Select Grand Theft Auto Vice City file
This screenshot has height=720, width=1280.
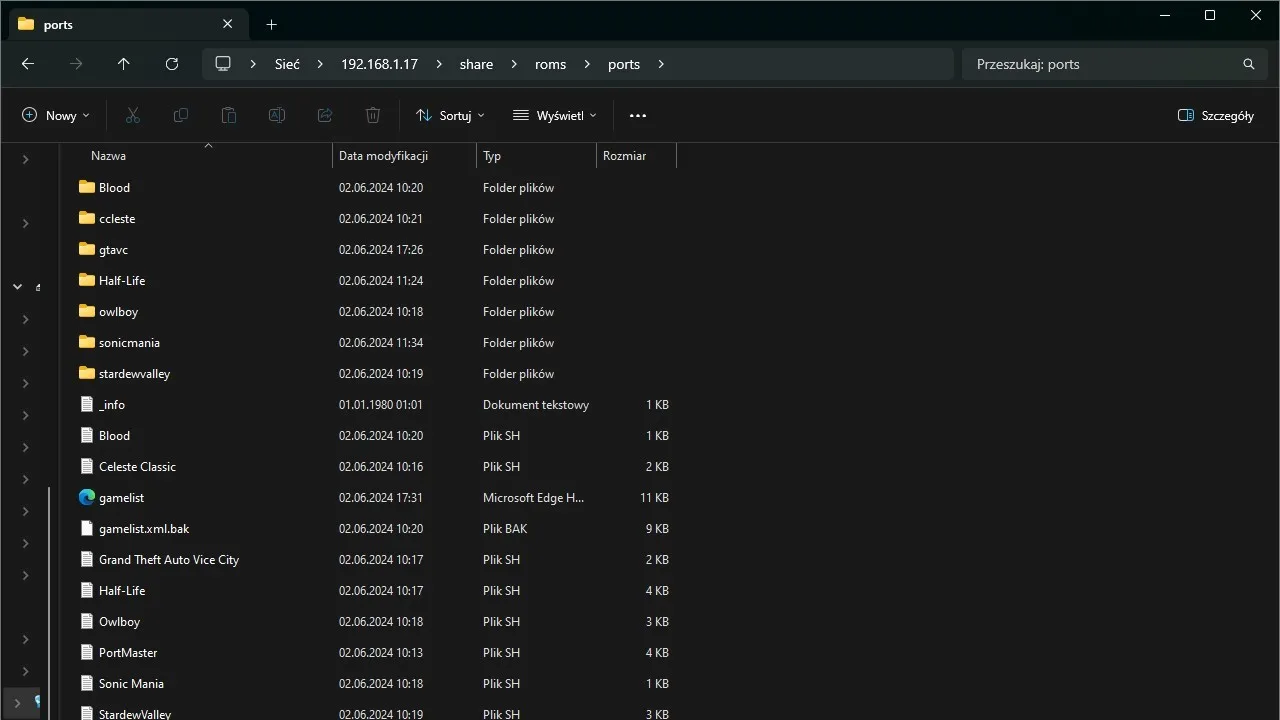[x=169, y=560]
